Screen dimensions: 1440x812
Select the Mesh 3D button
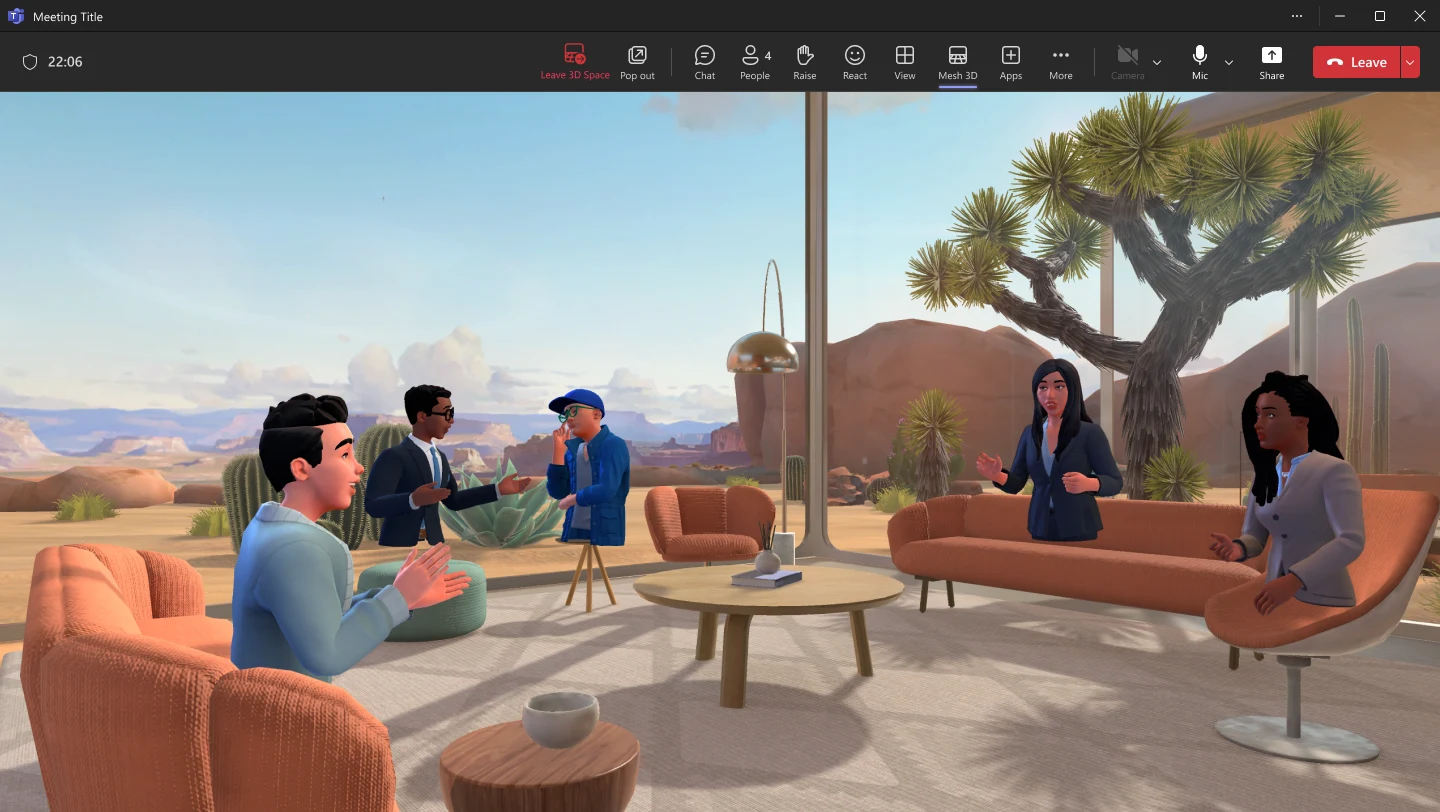point(958,62)
